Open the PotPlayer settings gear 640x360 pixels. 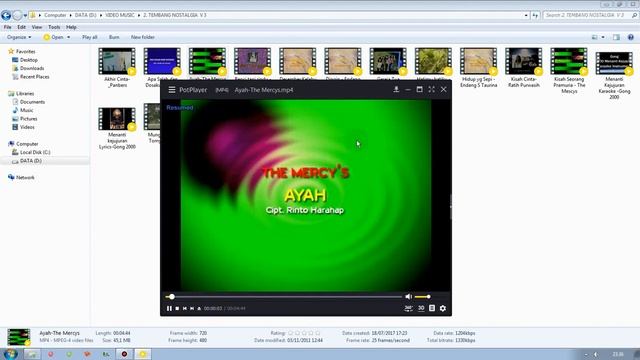[443, 309]
